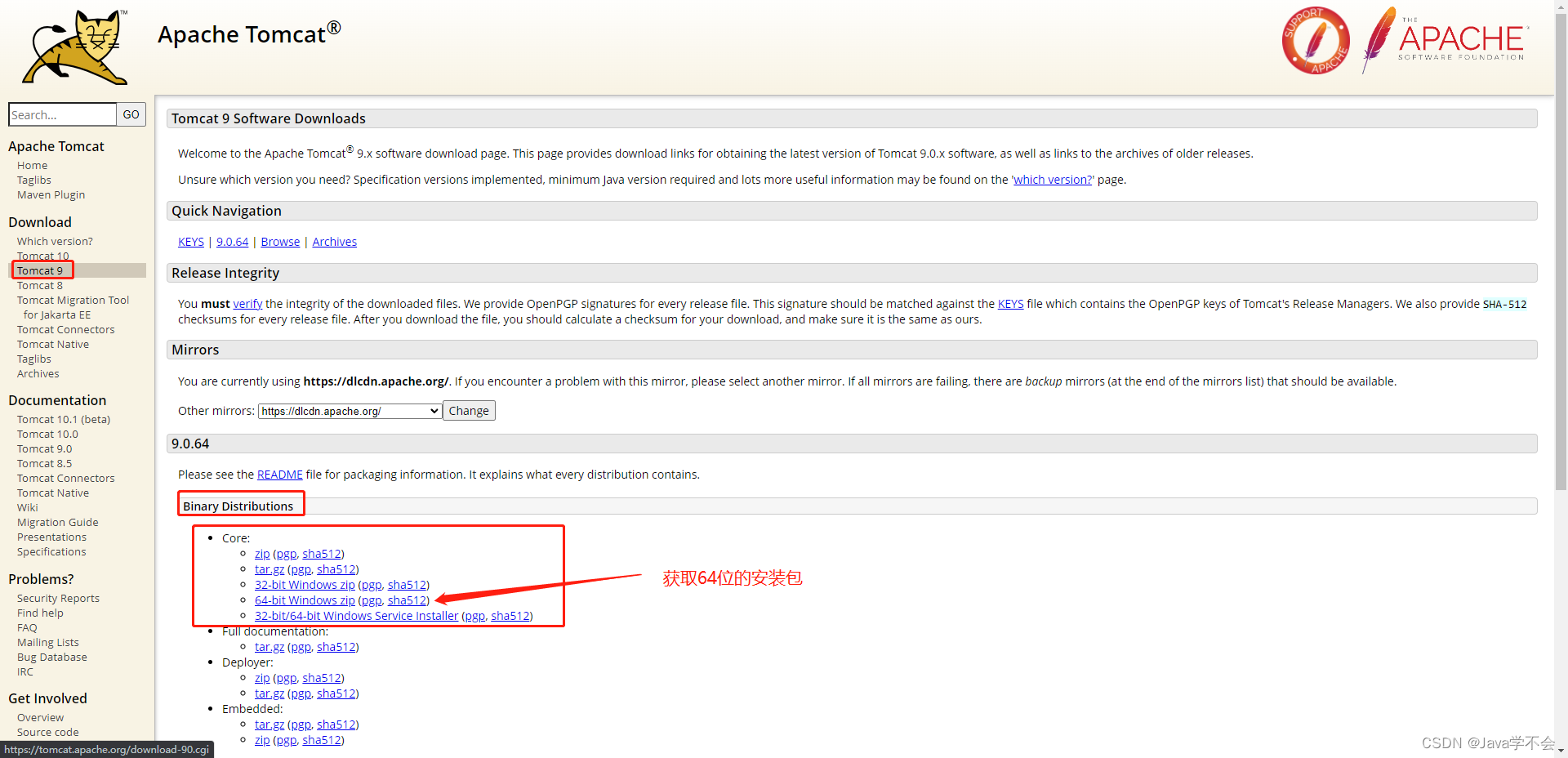Click scrollbar down arrow
This screenshot has width=1568, height=758.
(1561, 751)
